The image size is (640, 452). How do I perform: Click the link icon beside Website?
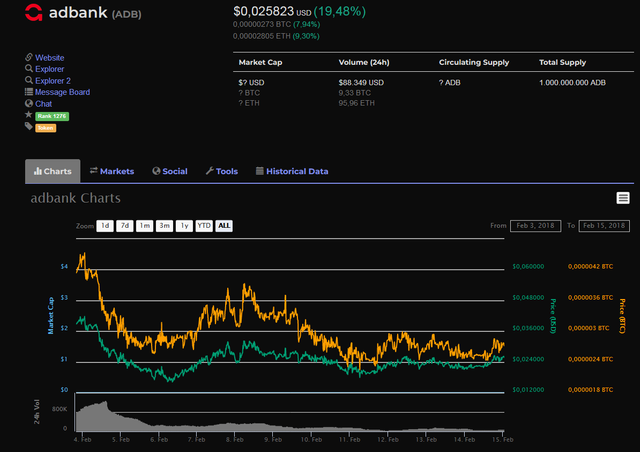pyautogui.click(x=29, y=57)
